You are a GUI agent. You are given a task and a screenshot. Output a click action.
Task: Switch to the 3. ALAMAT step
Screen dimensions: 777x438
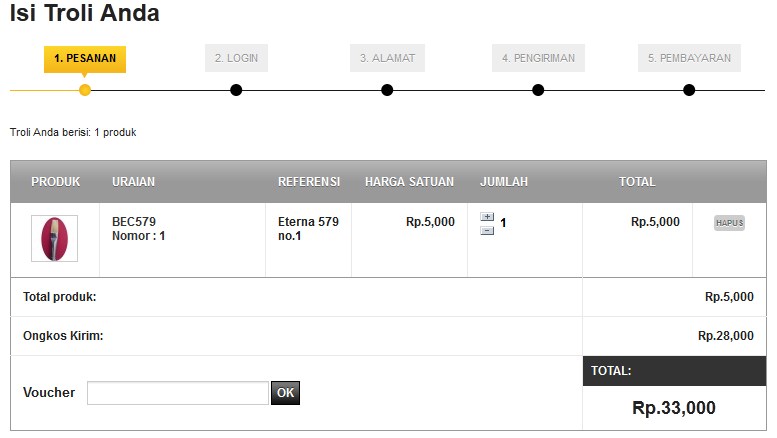387,58
